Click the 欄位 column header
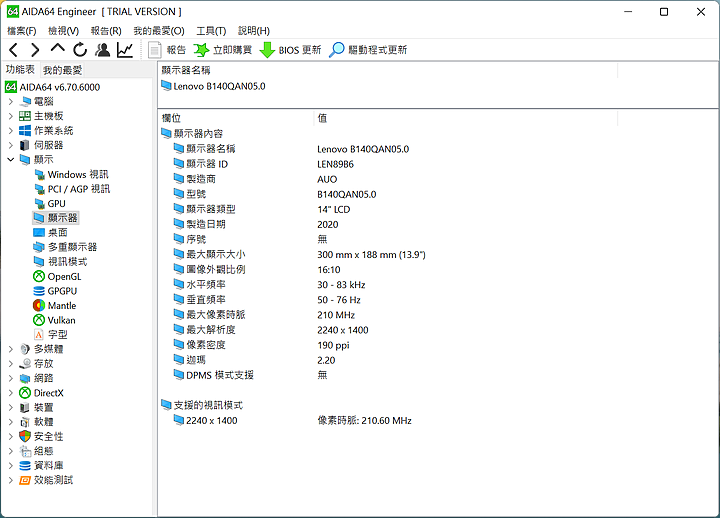This screenshot has width=720, height=518. (x=236, y=118)
